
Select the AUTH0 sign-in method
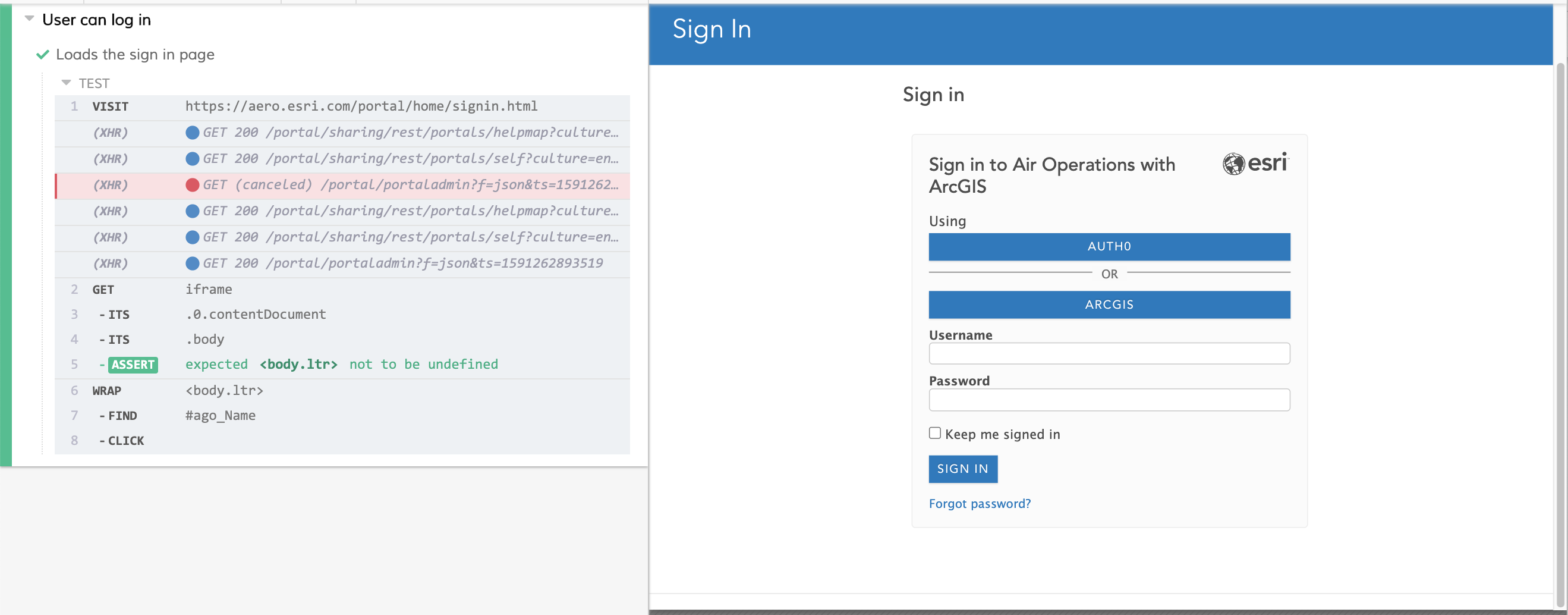pyautogui.click(x=1109, y=247)
